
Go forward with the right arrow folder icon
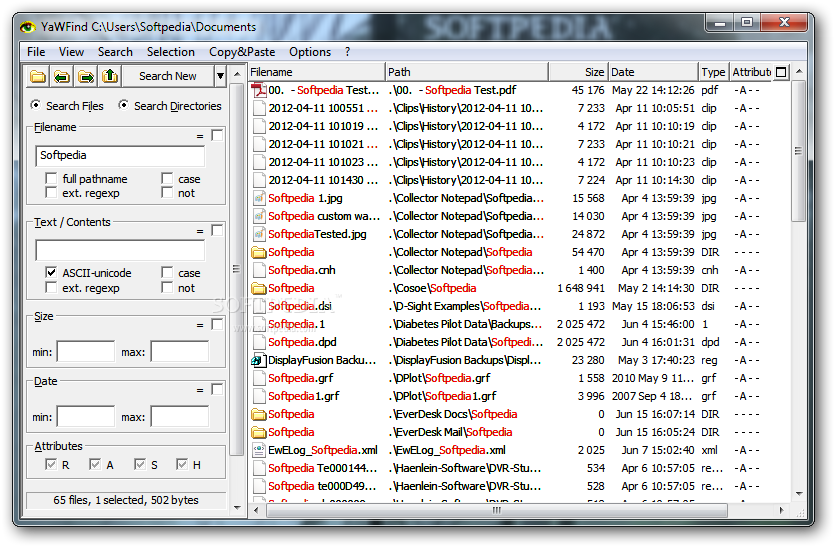(x=86, y=76)
